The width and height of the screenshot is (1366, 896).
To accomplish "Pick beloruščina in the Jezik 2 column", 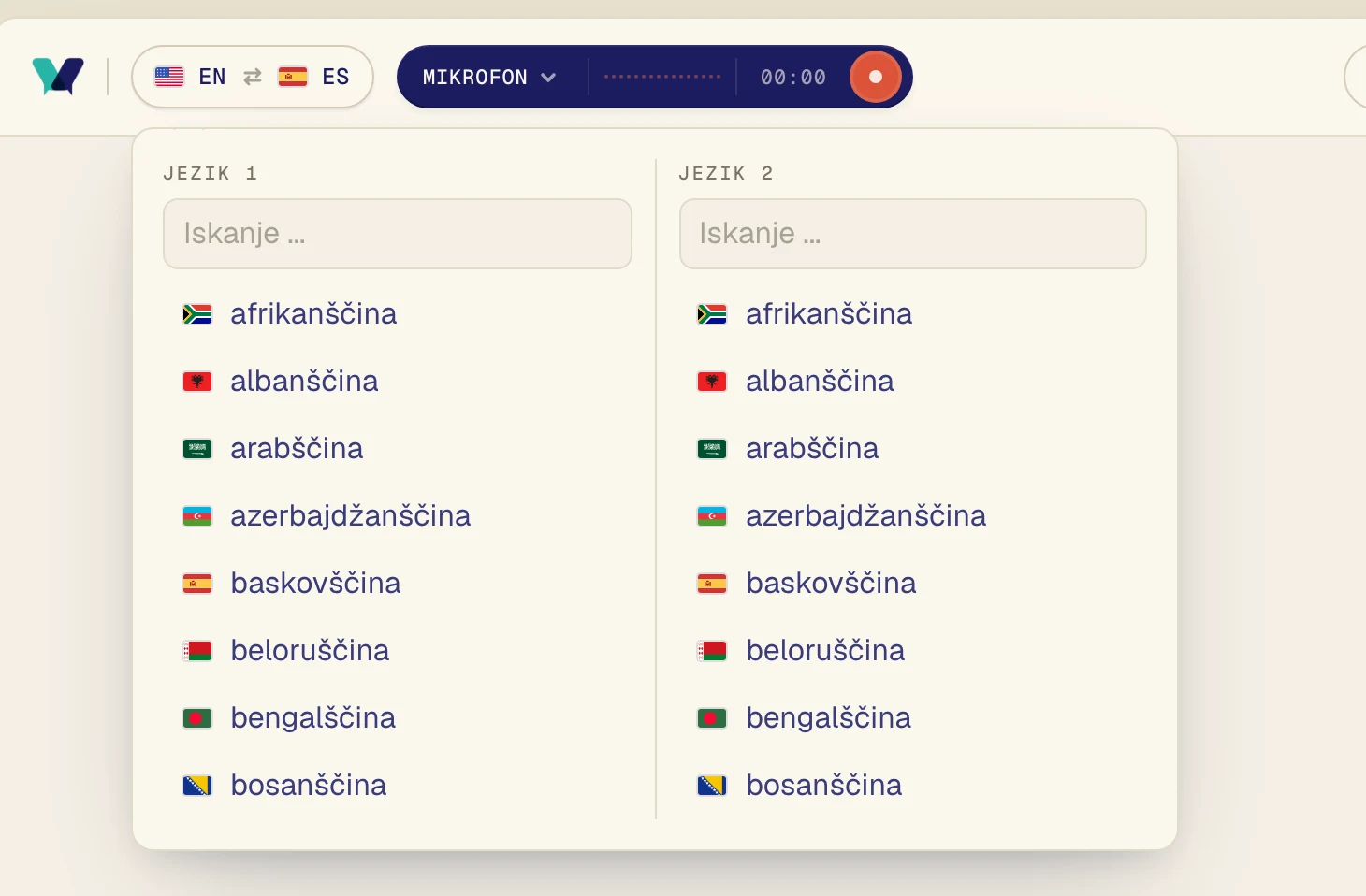I will [913, 651].
